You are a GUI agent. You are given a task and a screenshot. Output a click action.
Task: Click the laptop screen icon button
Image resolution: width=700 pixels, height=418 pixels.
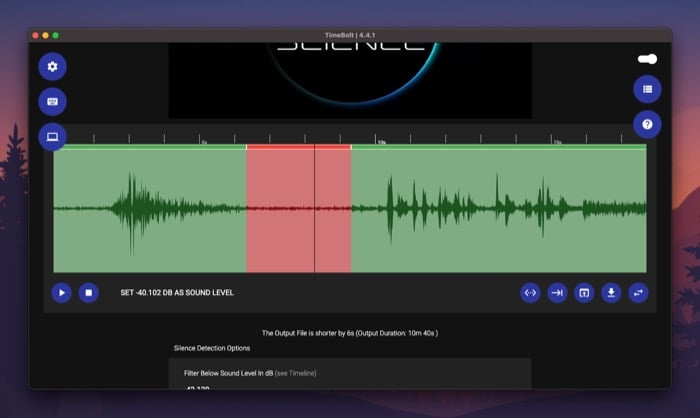[52, 136]
